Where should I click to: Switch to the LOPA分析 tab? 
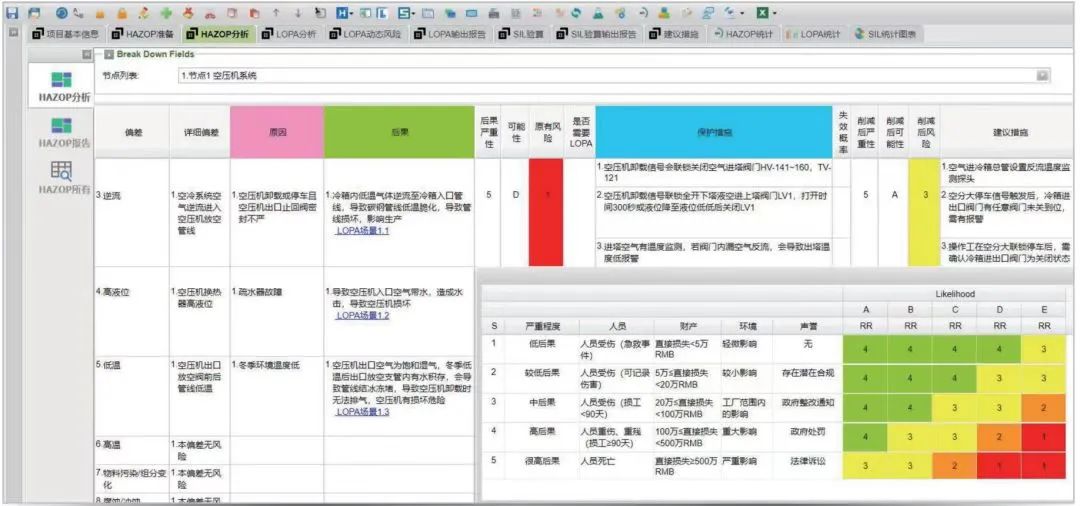[288, 33]
